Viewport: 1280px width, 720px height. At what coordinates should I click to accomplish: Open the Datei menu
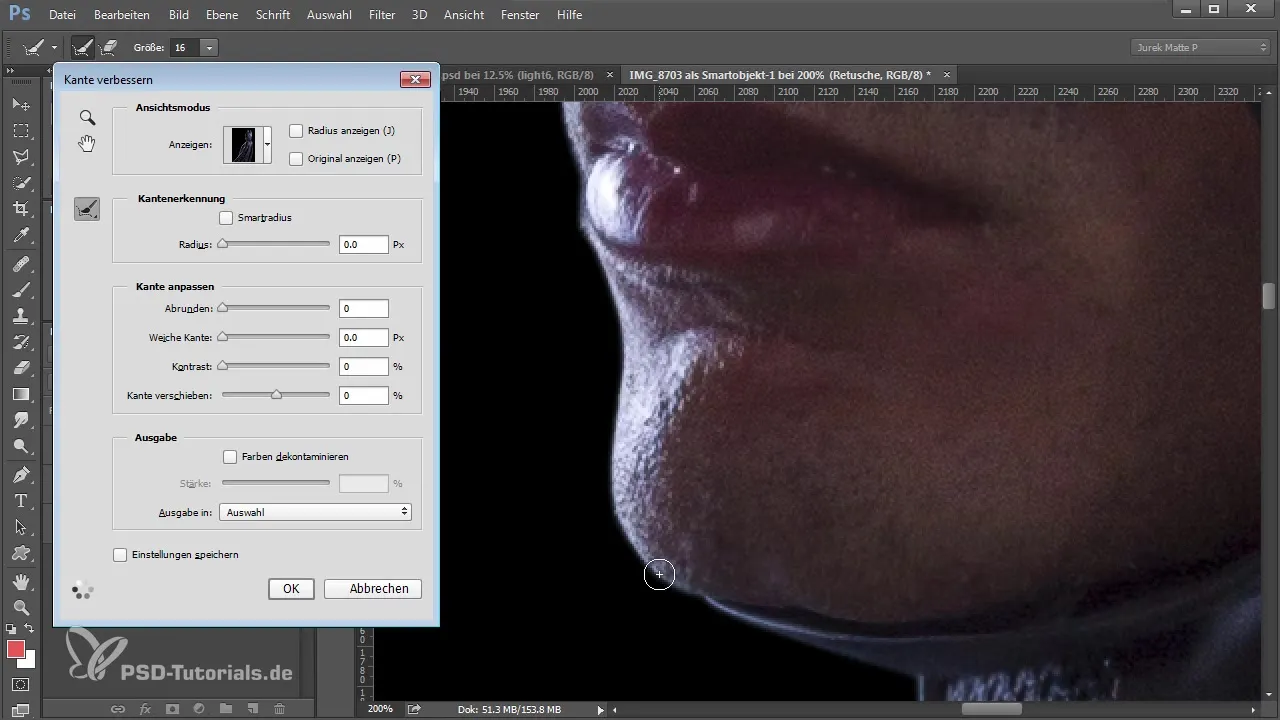click(62, 15)
